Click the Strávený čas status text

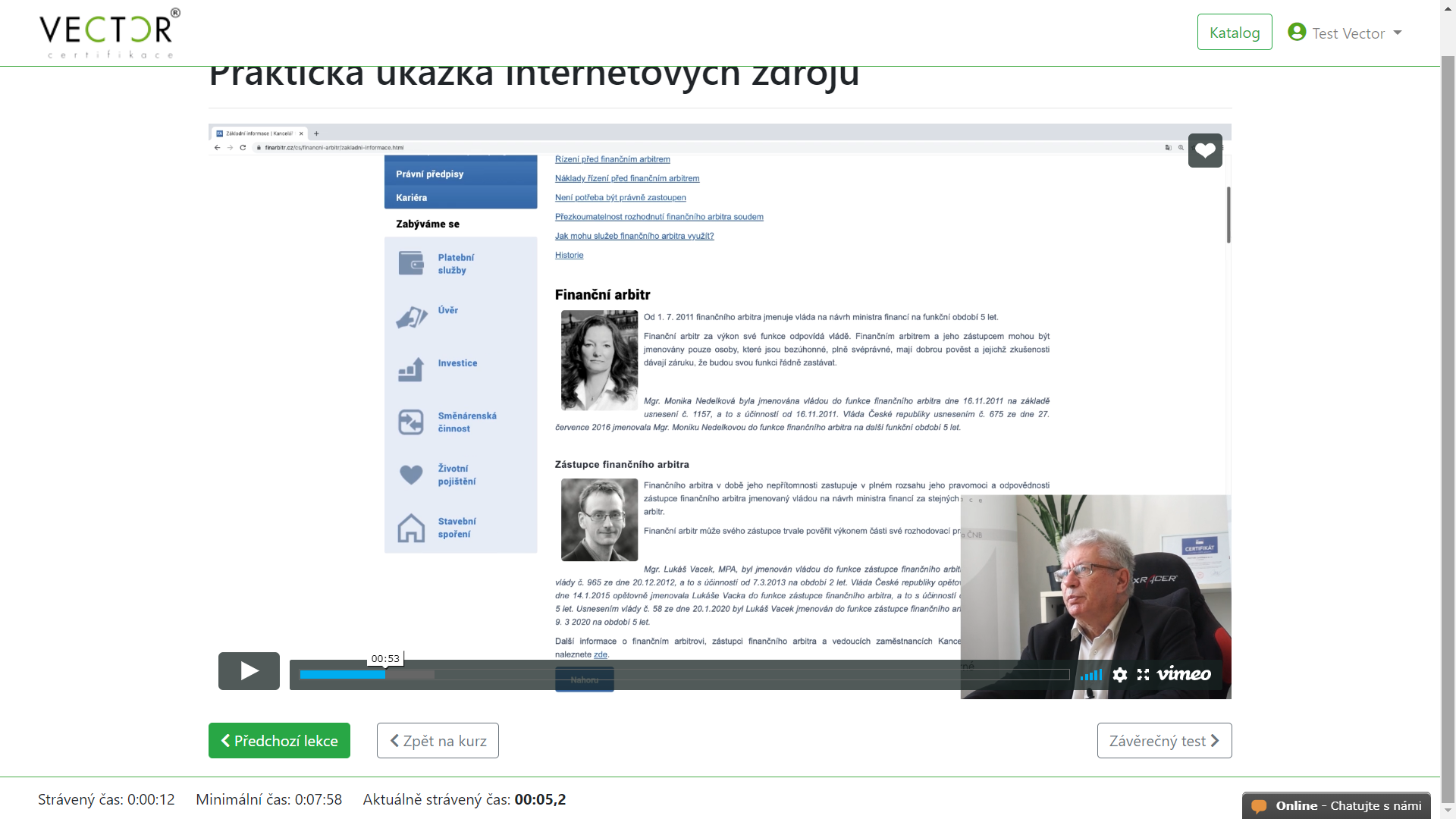[x=106, y=799]
